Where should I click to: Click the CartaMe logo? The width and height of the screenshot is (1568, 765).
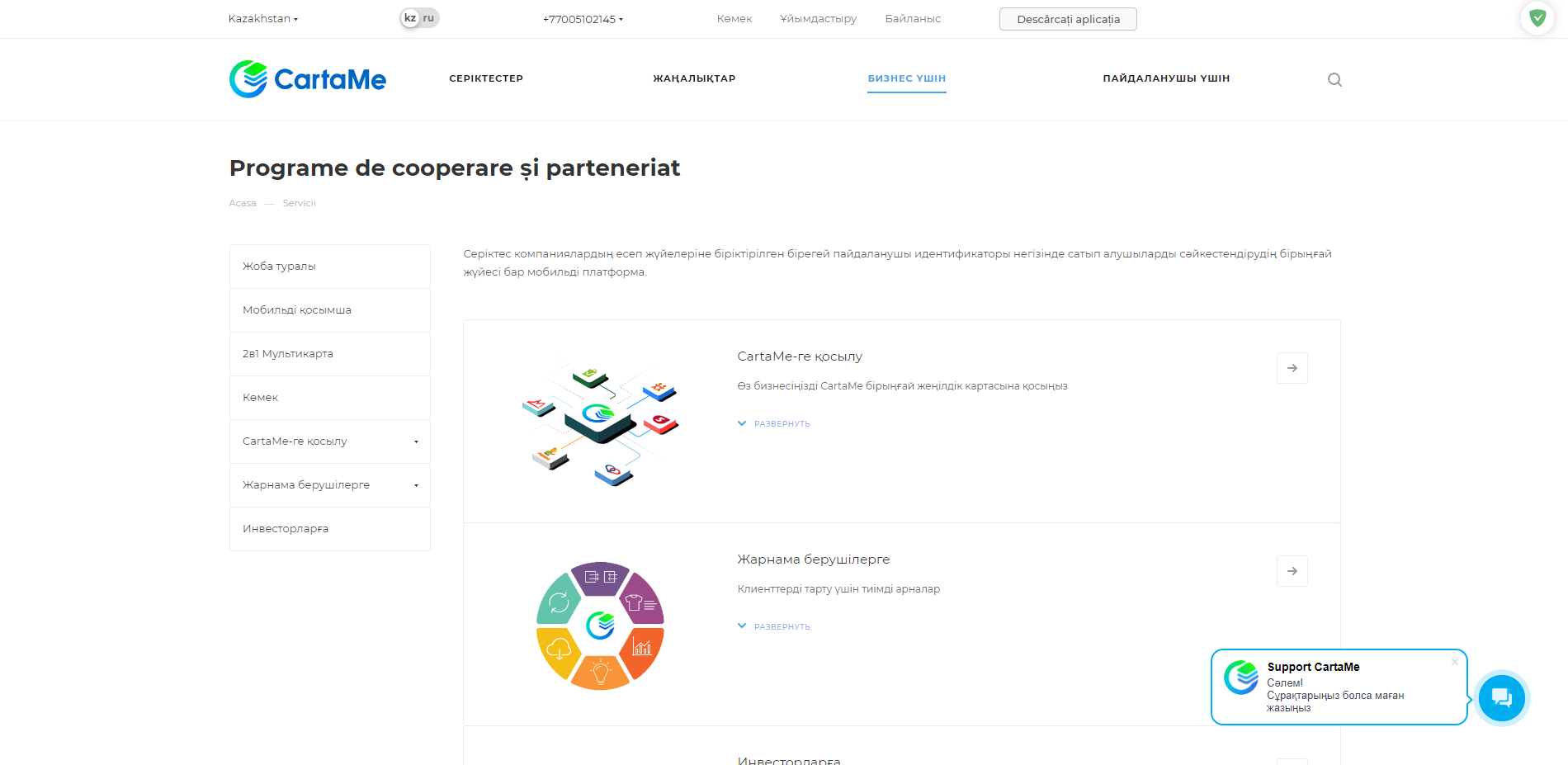(308, 79)
